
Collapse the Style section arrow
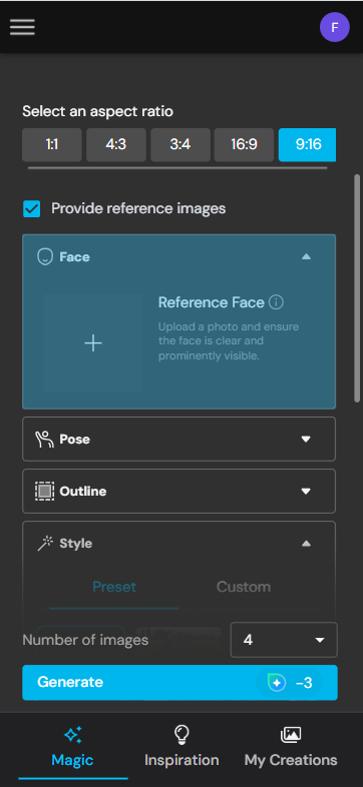tap(306, 544)
